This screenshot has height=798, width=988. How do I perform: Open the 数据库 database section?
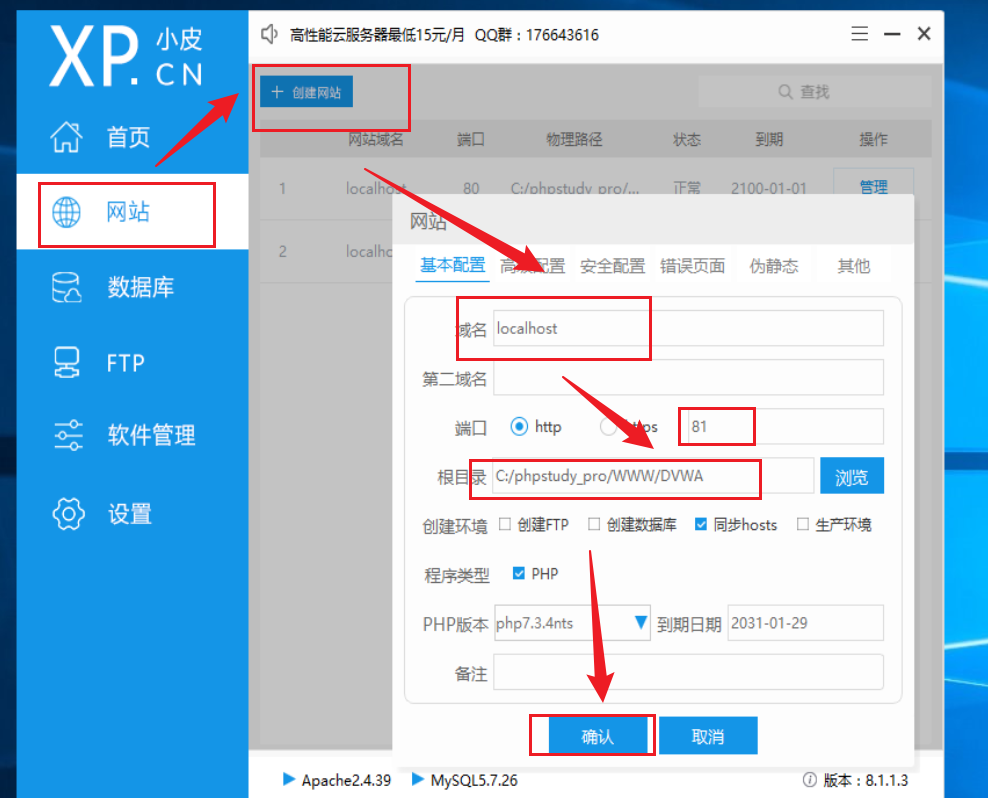coord(112,287)
